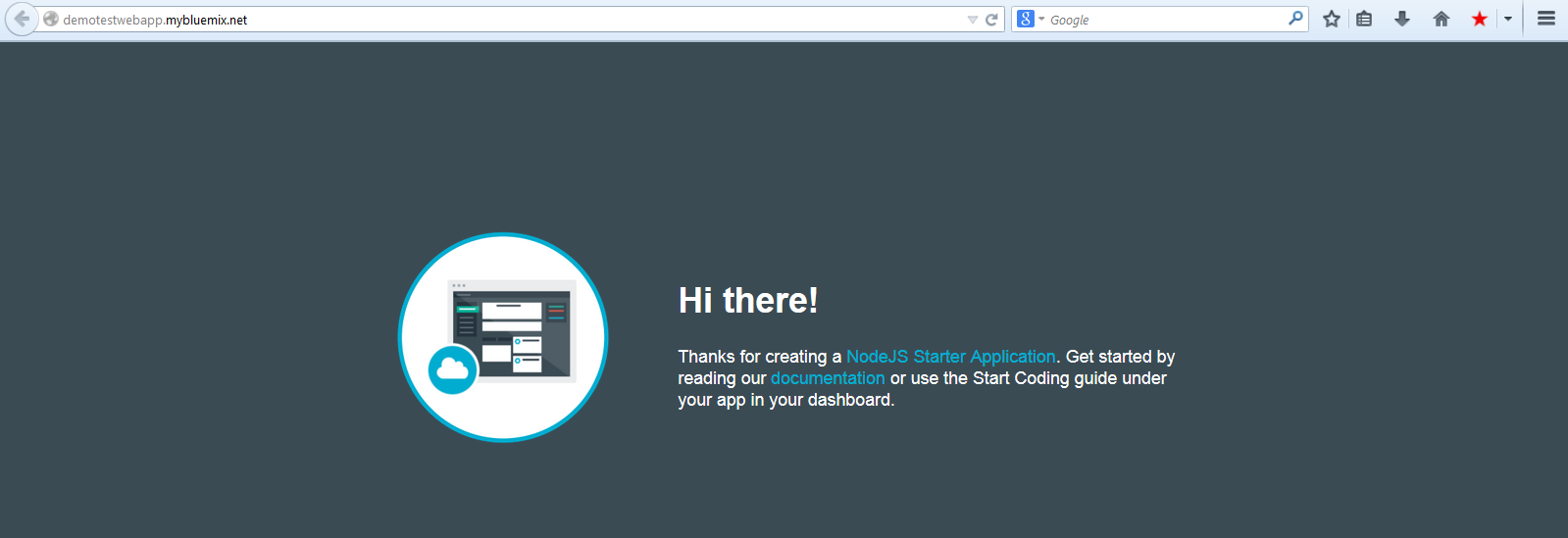Open the downloads arrow icon
1568x538 pixels.
pos(1402,19)
